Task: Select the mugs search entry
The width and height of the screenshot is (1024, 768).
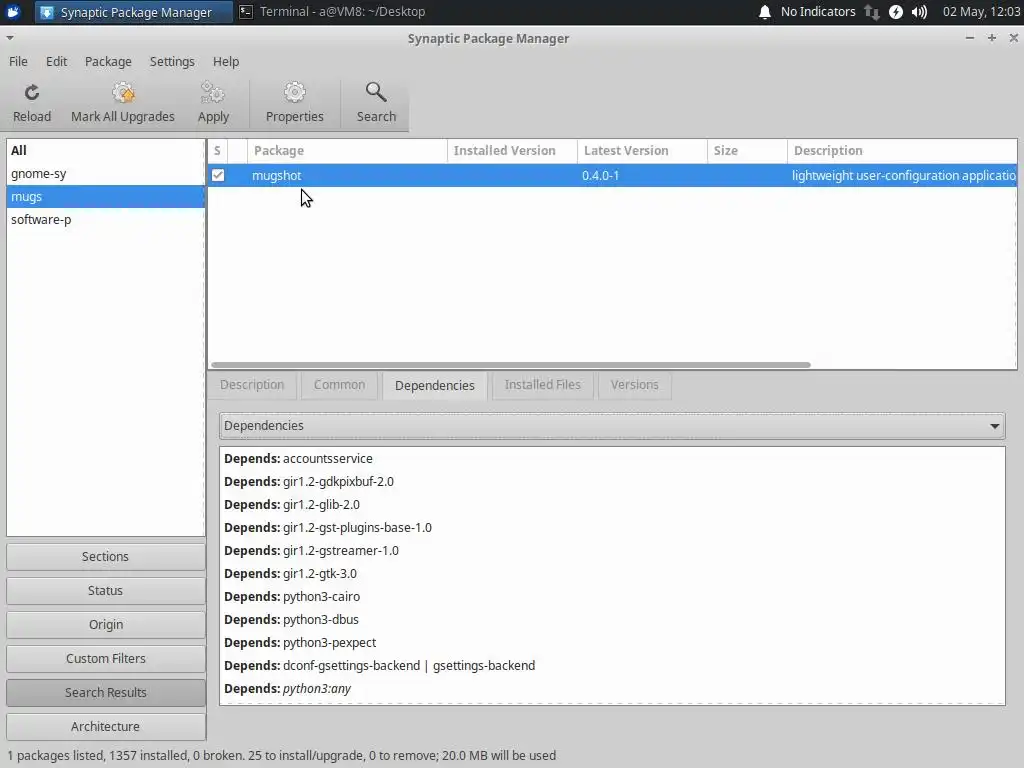Action: (x=105, y=197)
